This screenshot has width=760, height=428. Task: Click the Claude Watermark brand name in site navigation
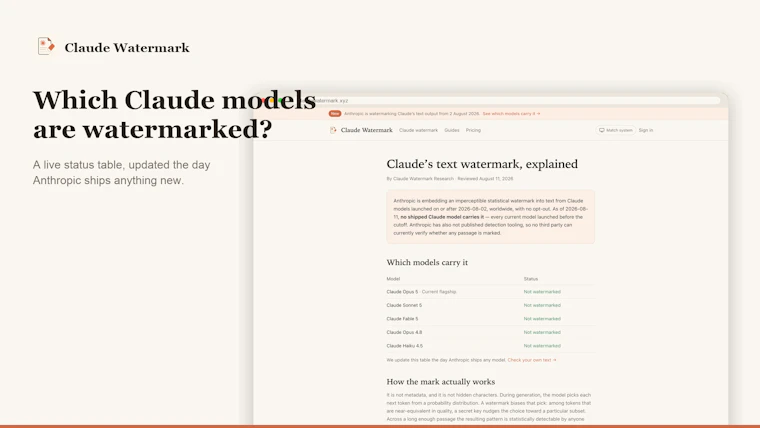[x=366, y=130]
